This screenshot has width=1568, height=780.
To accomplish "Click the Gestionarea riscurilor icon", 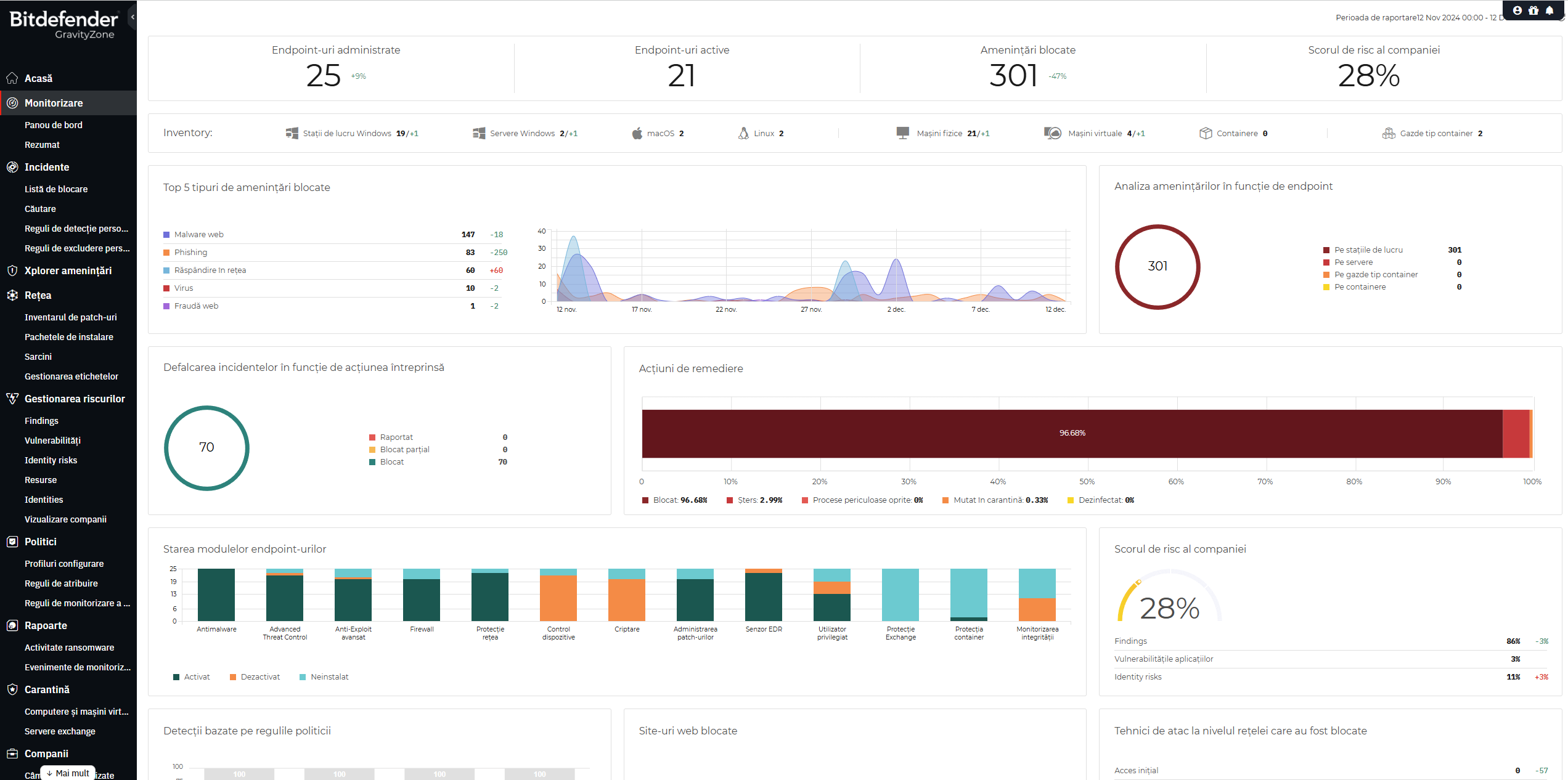I will pyautogui.click(x=12, y=399).
